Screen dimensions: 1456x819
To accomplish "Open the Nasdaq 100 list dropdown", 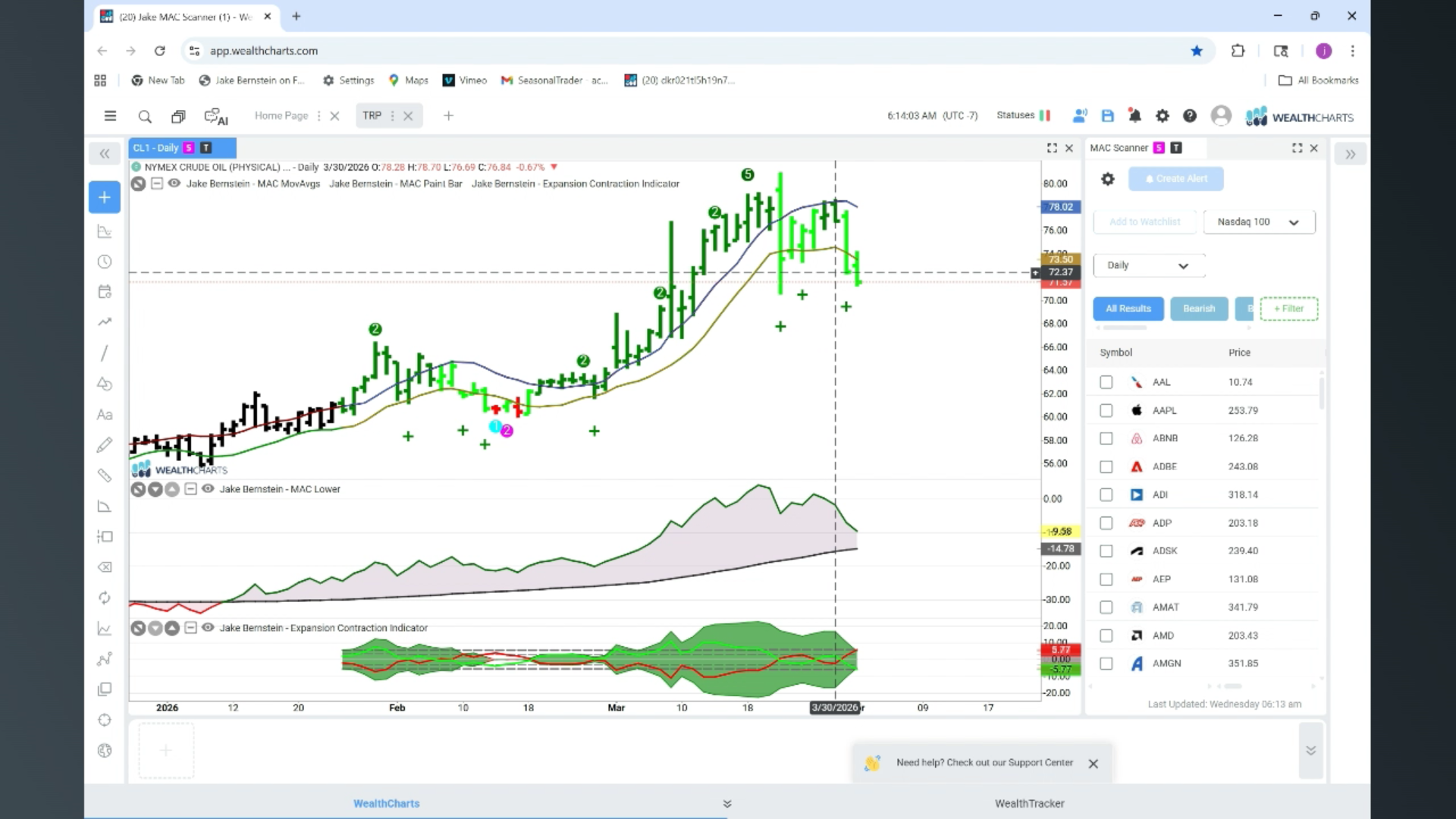I will coord(1259,222).
